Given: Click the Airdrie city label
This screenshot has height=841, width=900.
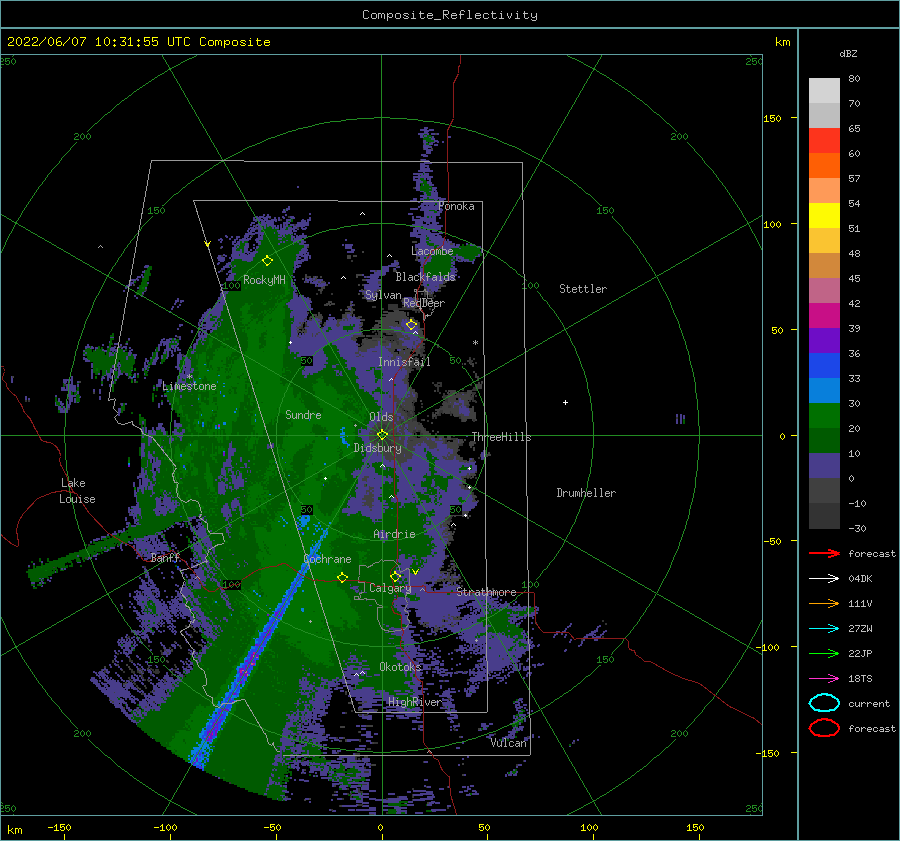Looking at the screenshot, I should [394, 534].
